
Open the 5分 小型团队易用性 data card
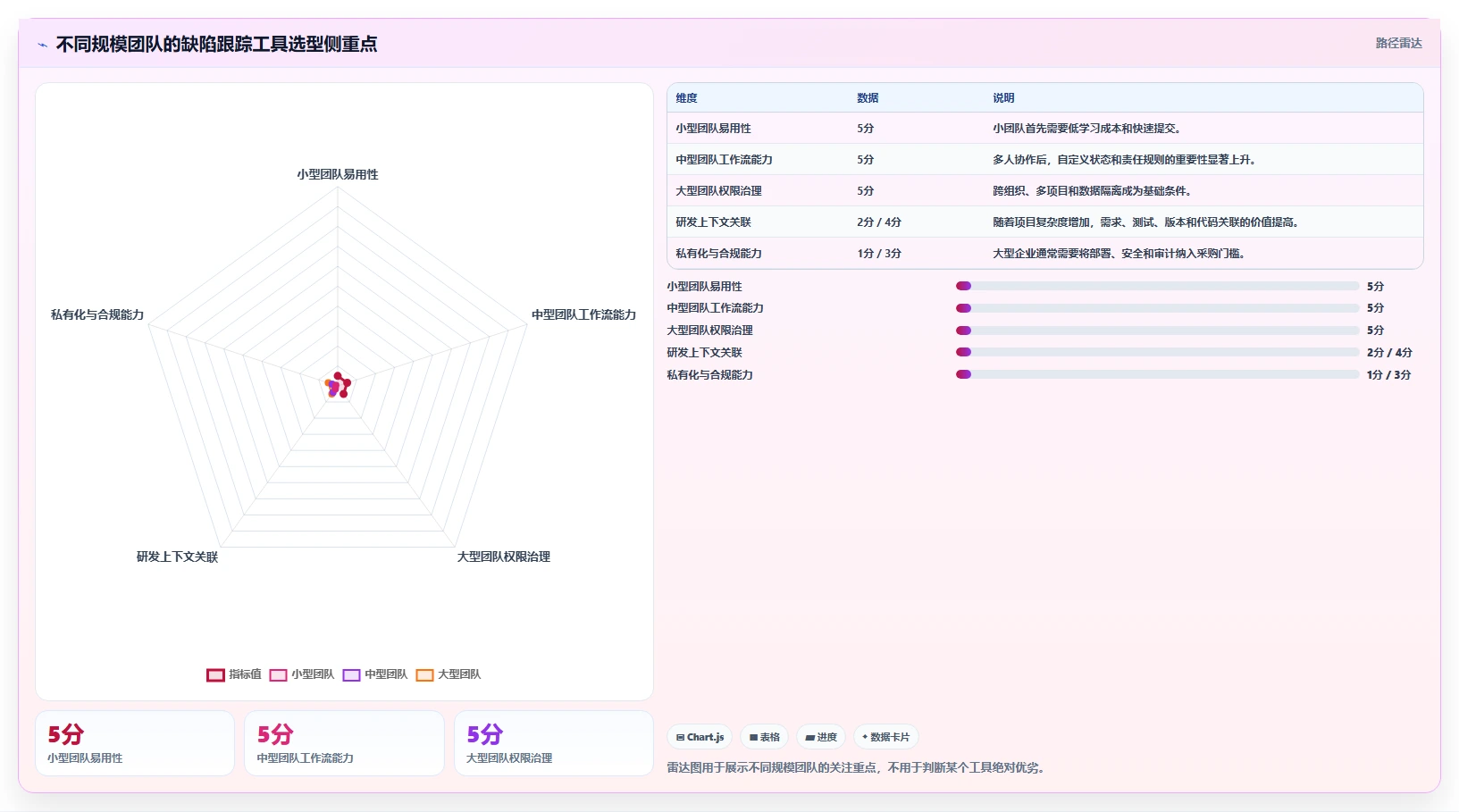135,743
